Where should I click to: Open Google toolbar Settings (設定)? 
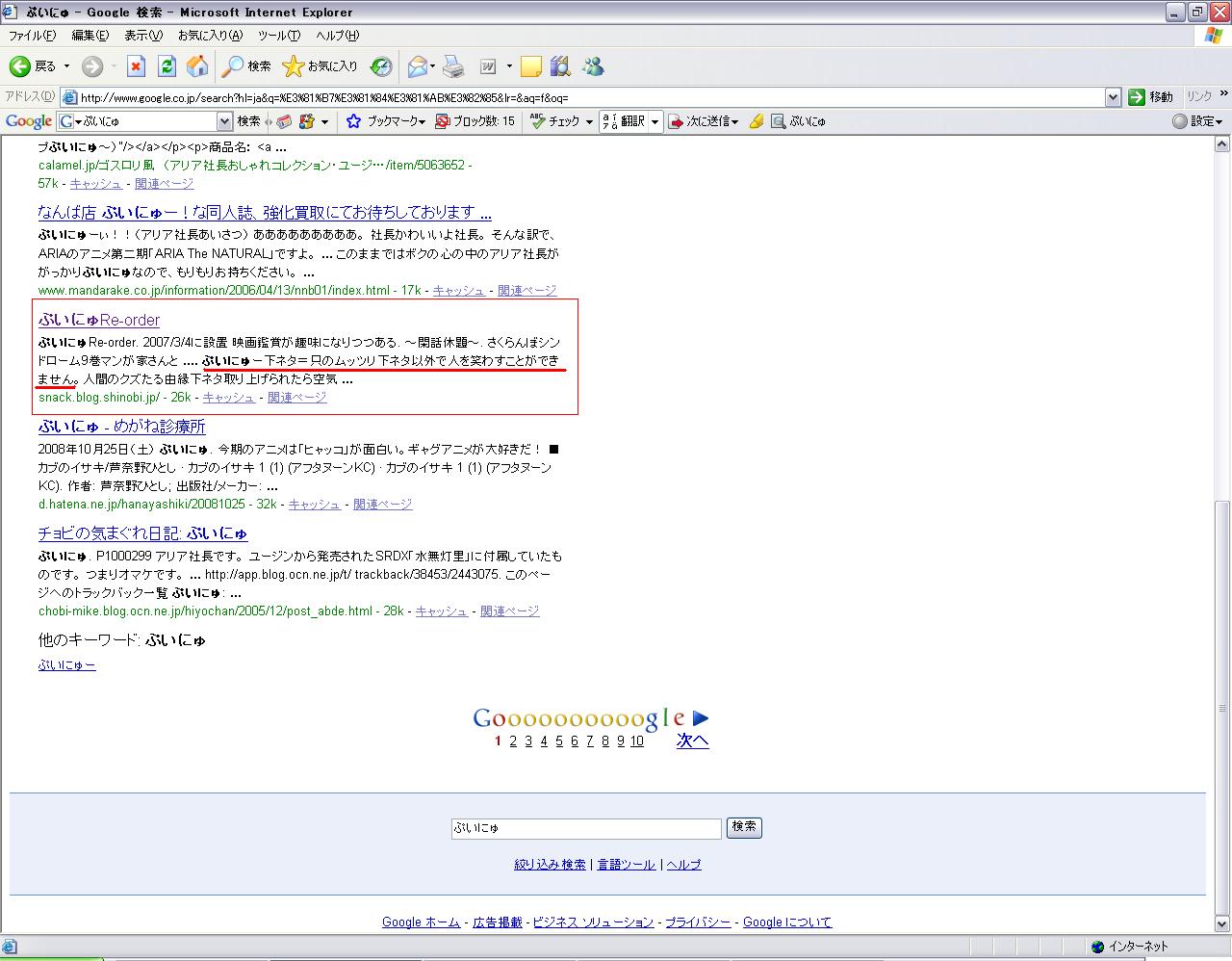1196,121
